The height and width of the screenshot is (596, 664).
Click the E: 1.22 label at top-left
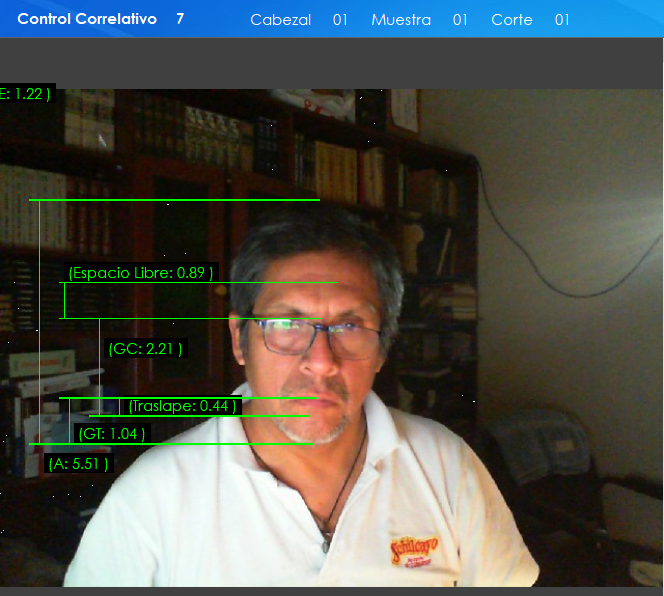pos(24,94)
